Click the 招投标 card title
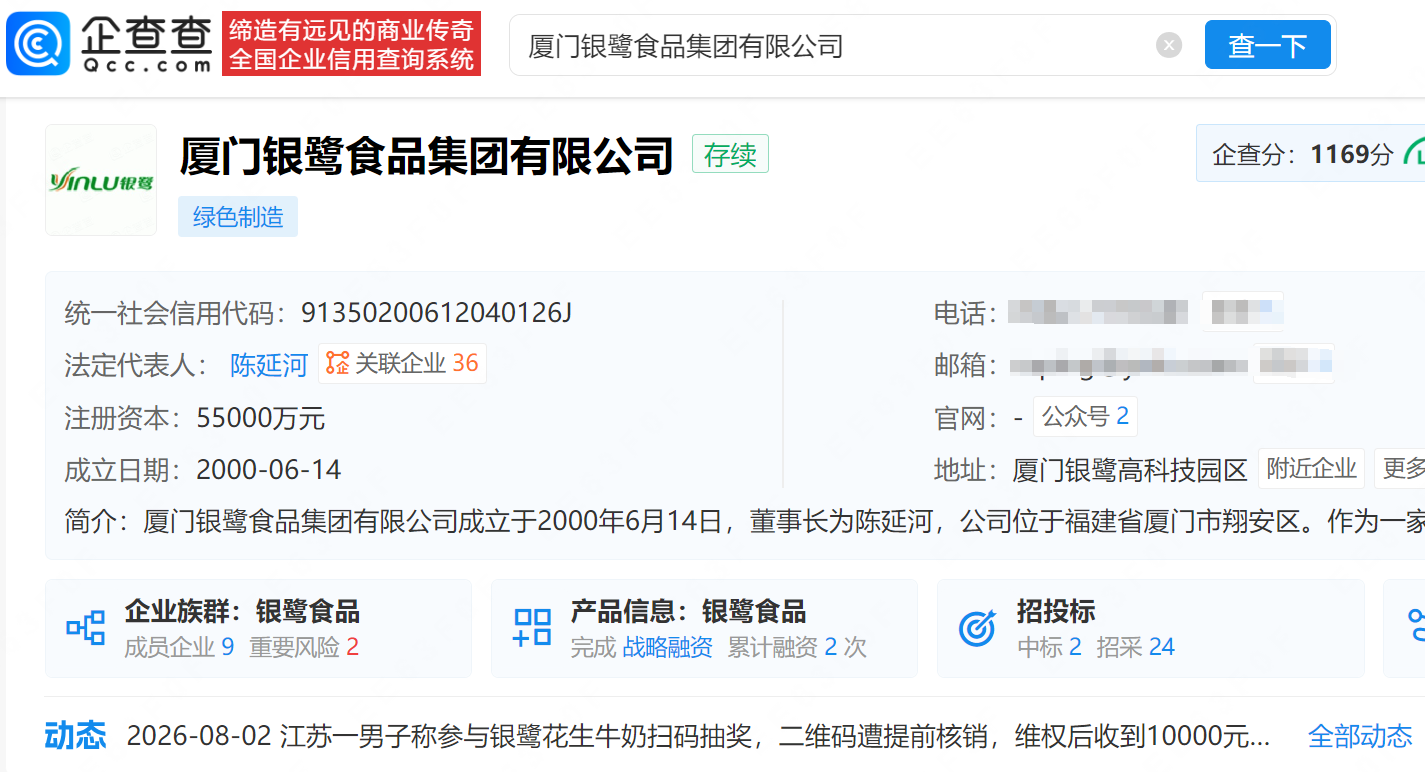 coord(1056,611)
